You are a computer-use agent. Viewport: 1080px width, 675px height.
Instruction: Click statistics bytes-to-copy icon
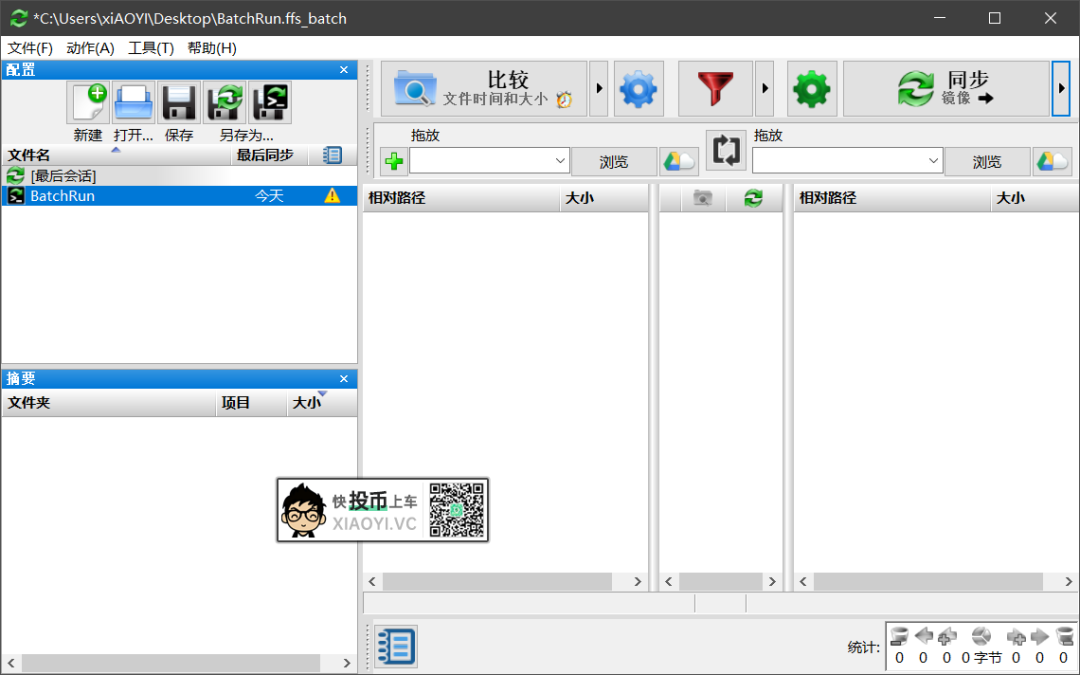click(x=982, y=636)
